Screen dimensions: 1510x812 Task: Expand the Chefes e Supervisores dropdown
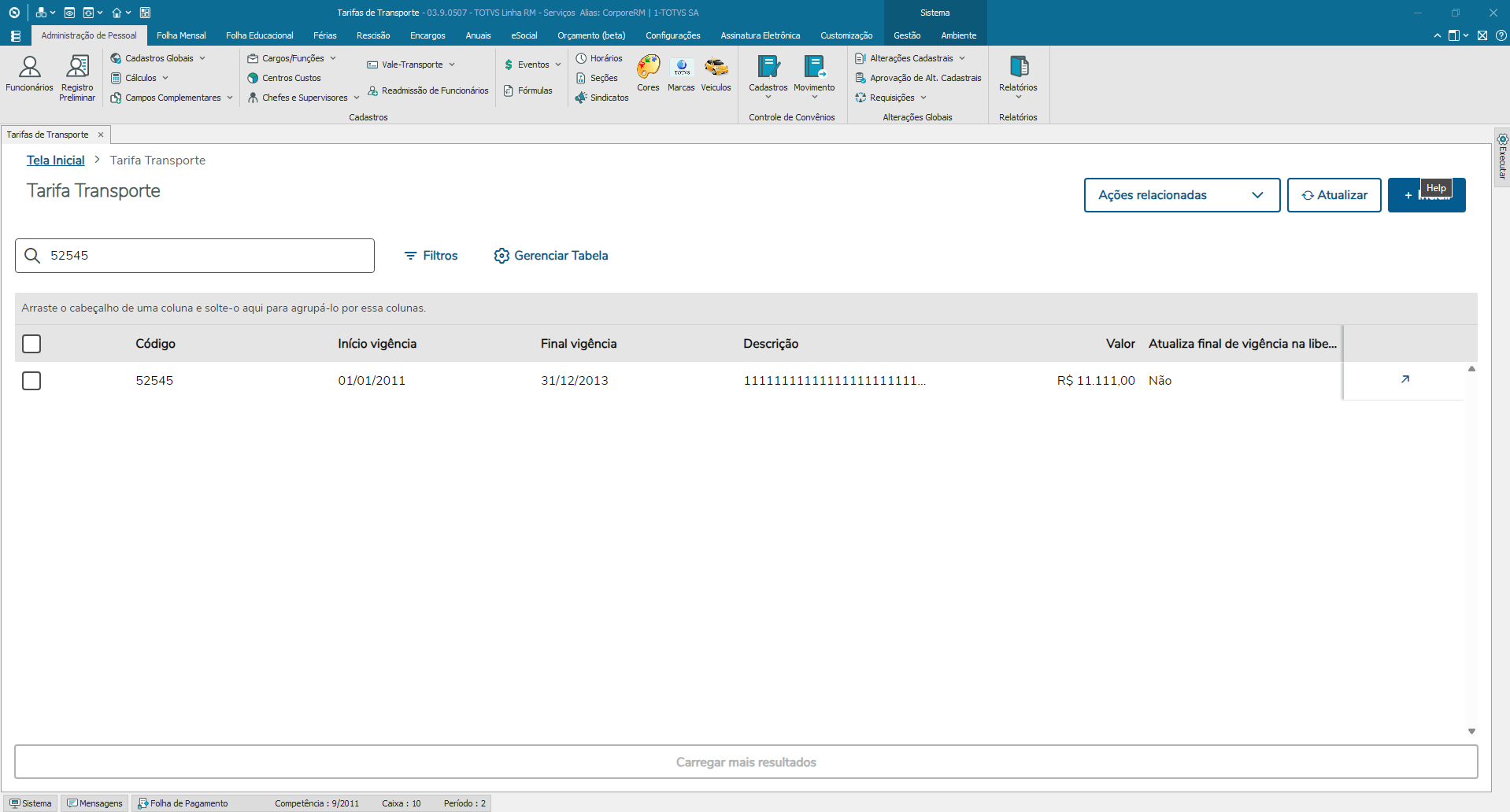[x=303, y=98]
